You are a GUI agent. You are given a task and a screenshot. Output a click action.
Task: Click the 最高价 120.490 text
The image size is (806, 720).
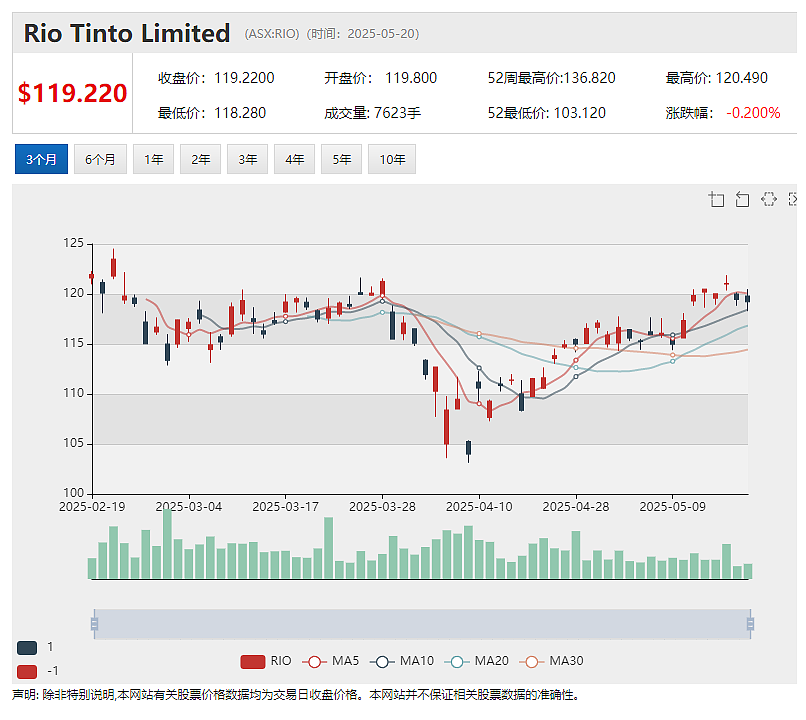[x=717, y=78]
